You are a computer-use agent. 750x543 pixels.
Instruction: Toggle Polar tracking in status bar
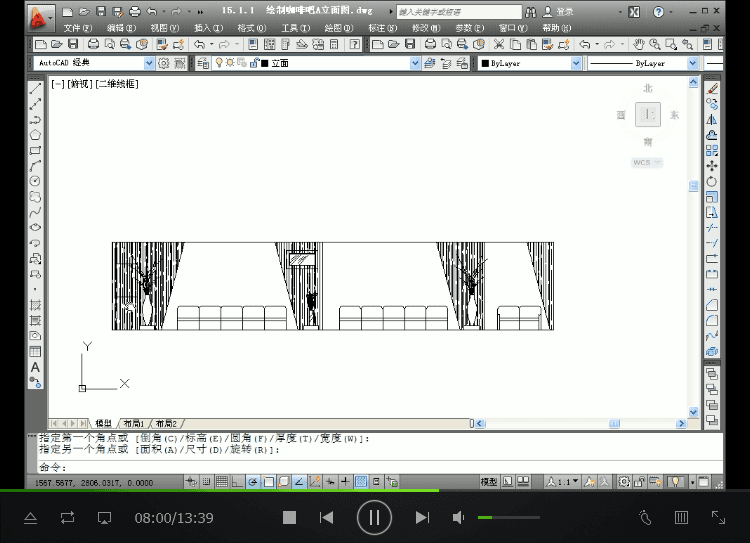click(x=253, y=482)
